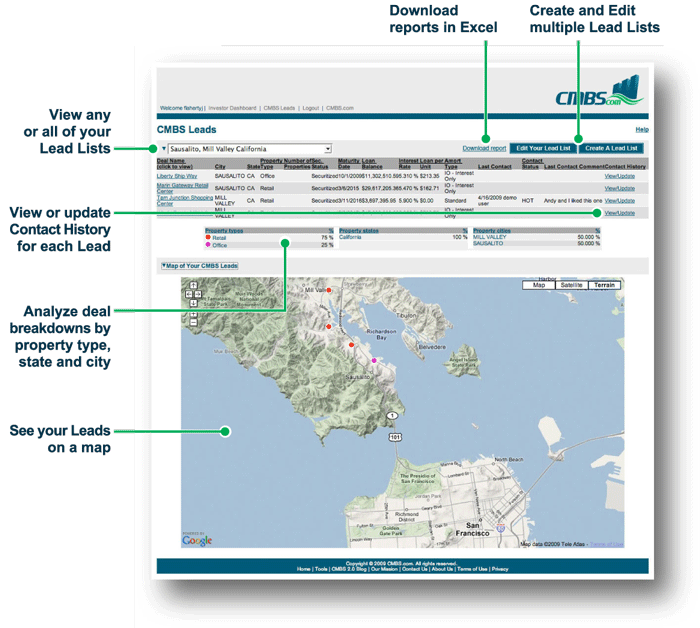Sort by the Maturity Date column header
This screenshot has height=628, width=700.
349,163
